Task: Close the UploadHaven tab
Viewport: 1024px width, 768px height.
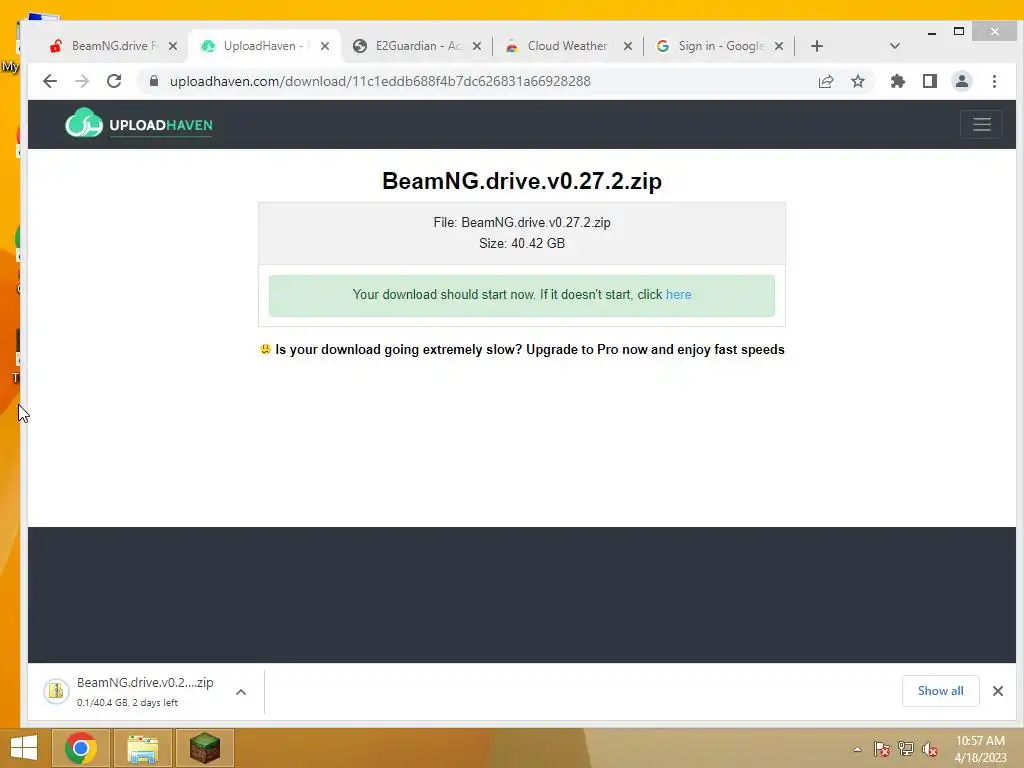Action: point(325,46)
